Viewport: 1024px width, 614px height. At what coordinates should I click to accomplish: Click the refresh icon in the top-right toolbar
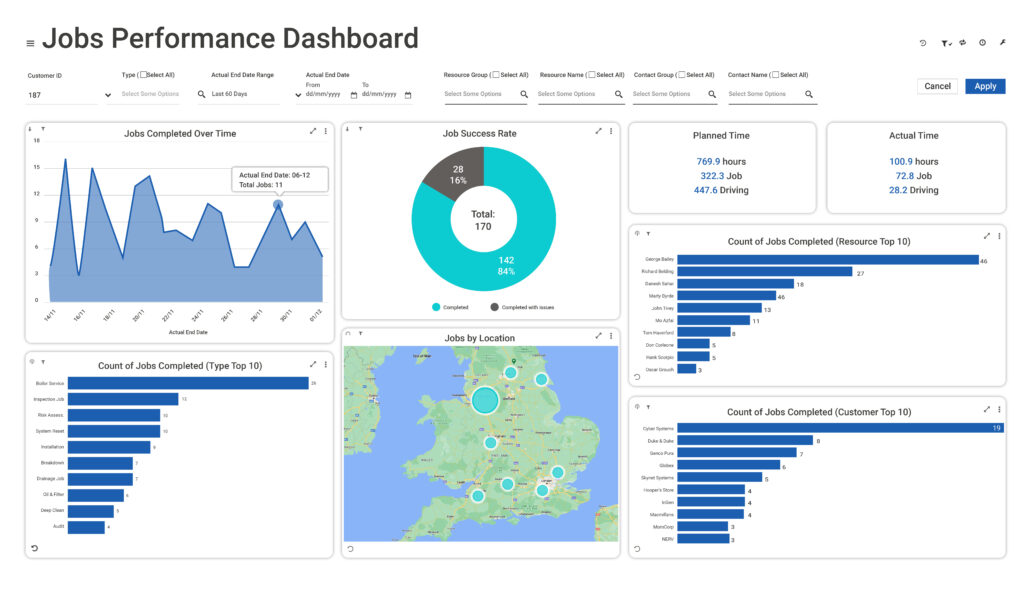pos(963,43)
